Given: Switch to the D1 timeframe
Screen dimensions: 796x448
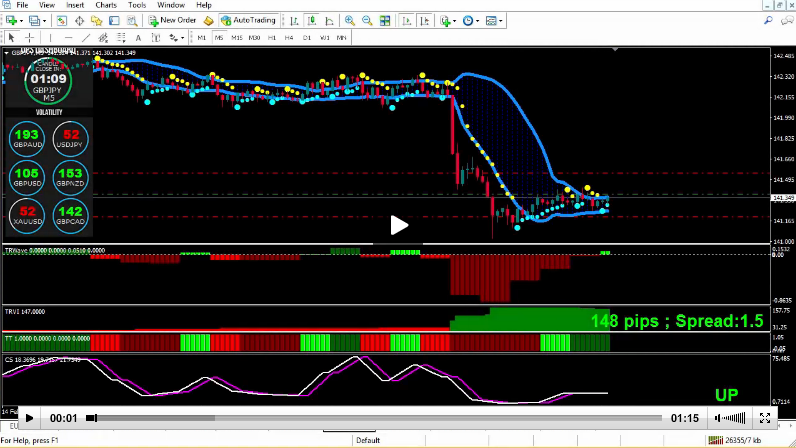Looking at the screenshot, I should coord(307,38).
